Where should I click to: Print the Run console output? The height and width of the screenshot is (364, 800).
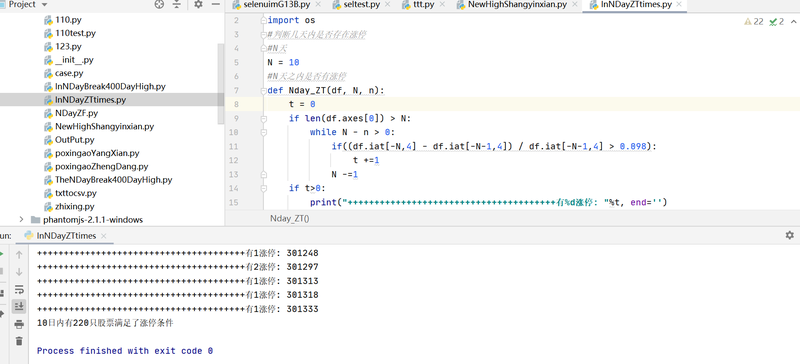[x=19, y=324]
